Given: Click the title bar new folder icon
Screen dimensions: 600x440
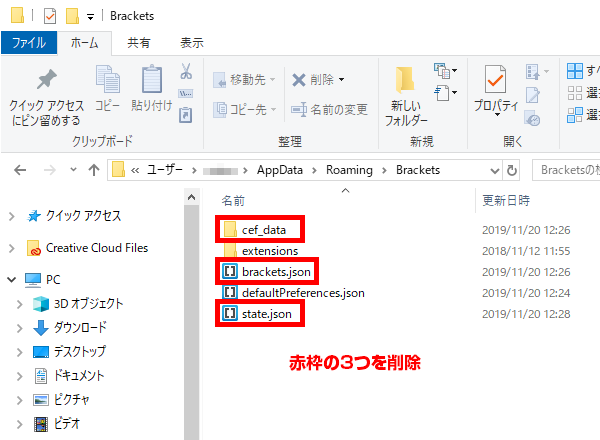Looking at the screenshot, I should [72, 16].
